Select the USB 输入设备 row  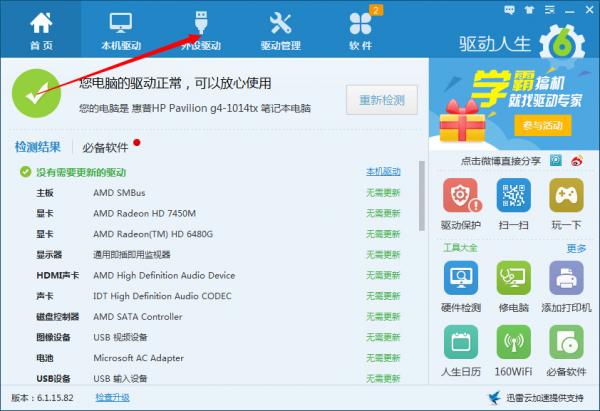pos(218,379)
